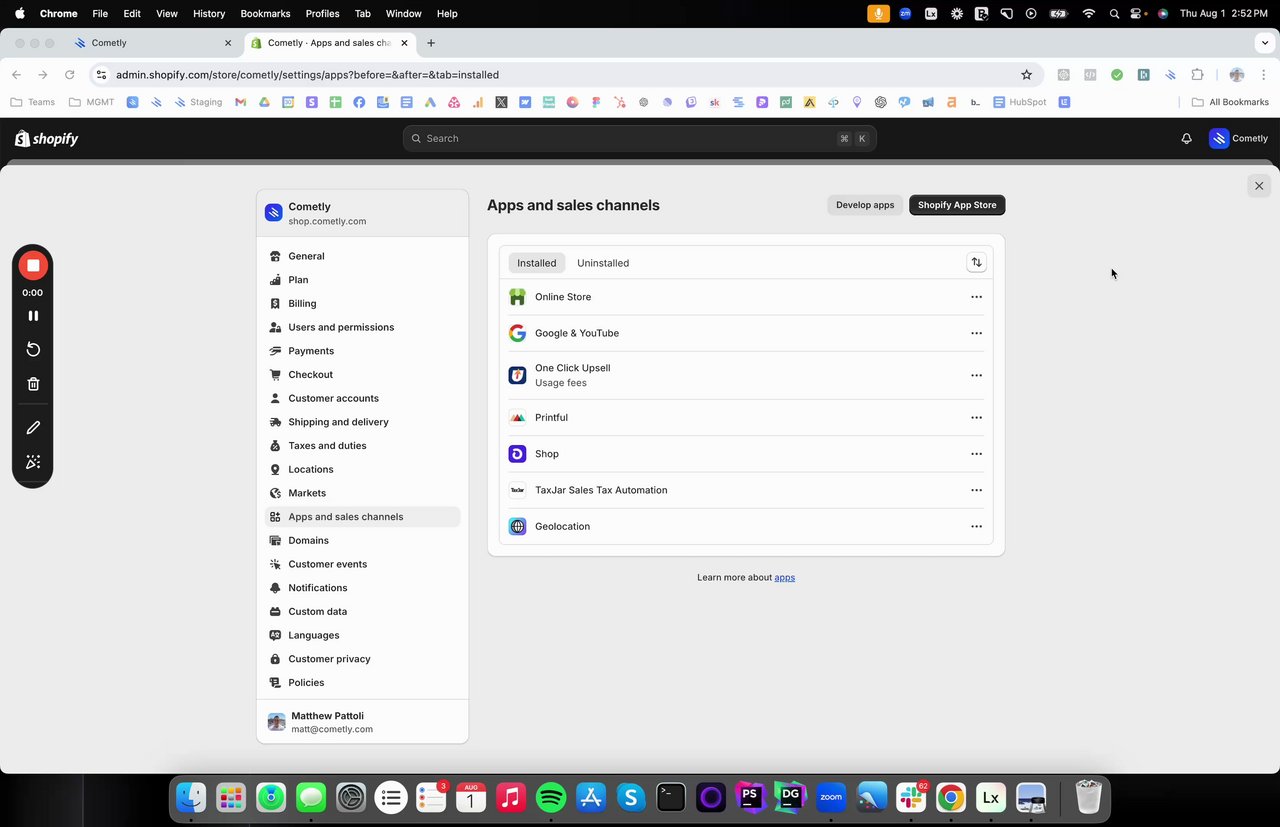Open more actions for Geolocation

coord(977,526)
